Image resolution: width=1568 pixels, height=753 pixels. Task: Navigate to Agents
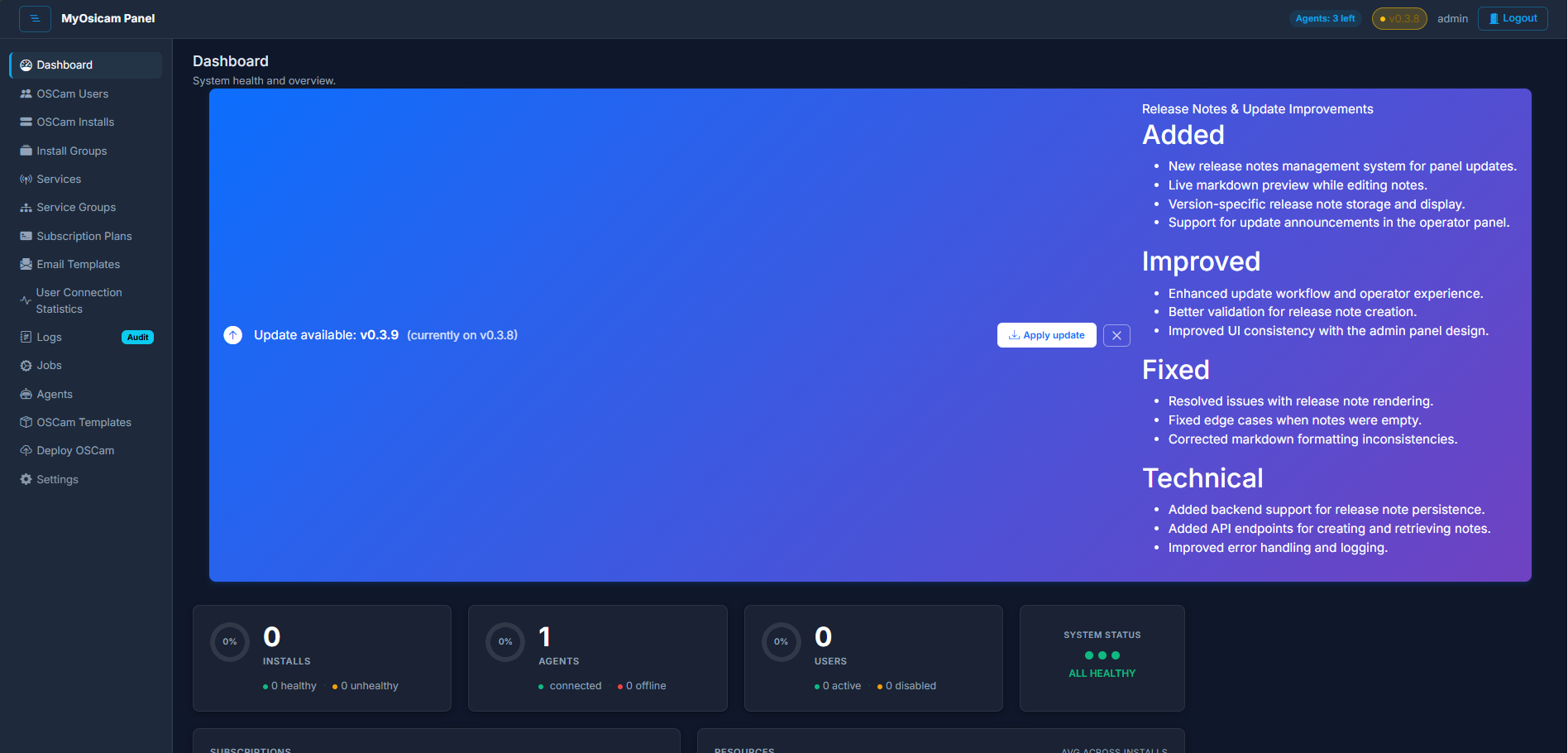coord(86,394)
